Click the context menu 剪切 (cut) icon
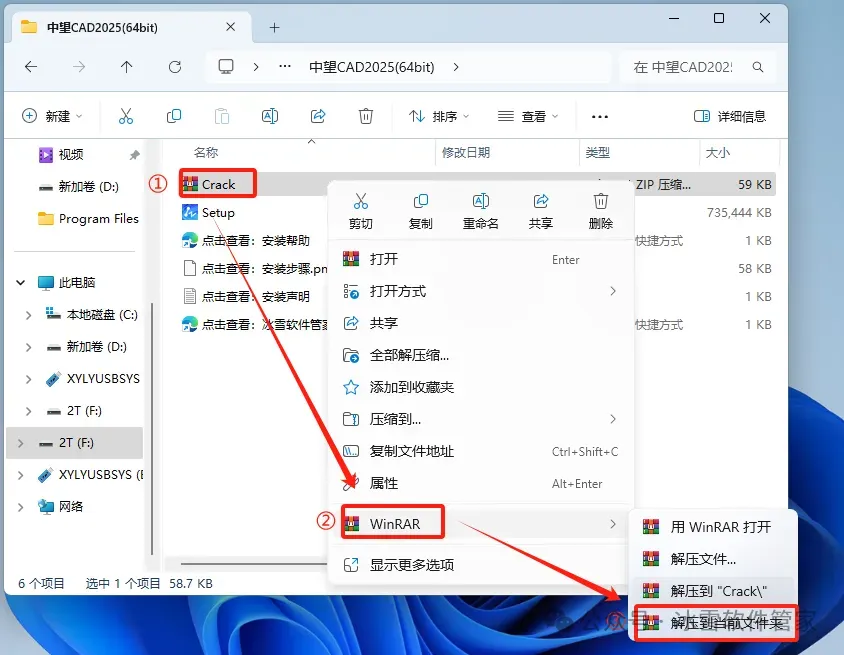844x655 pixels. pos(361,202)
